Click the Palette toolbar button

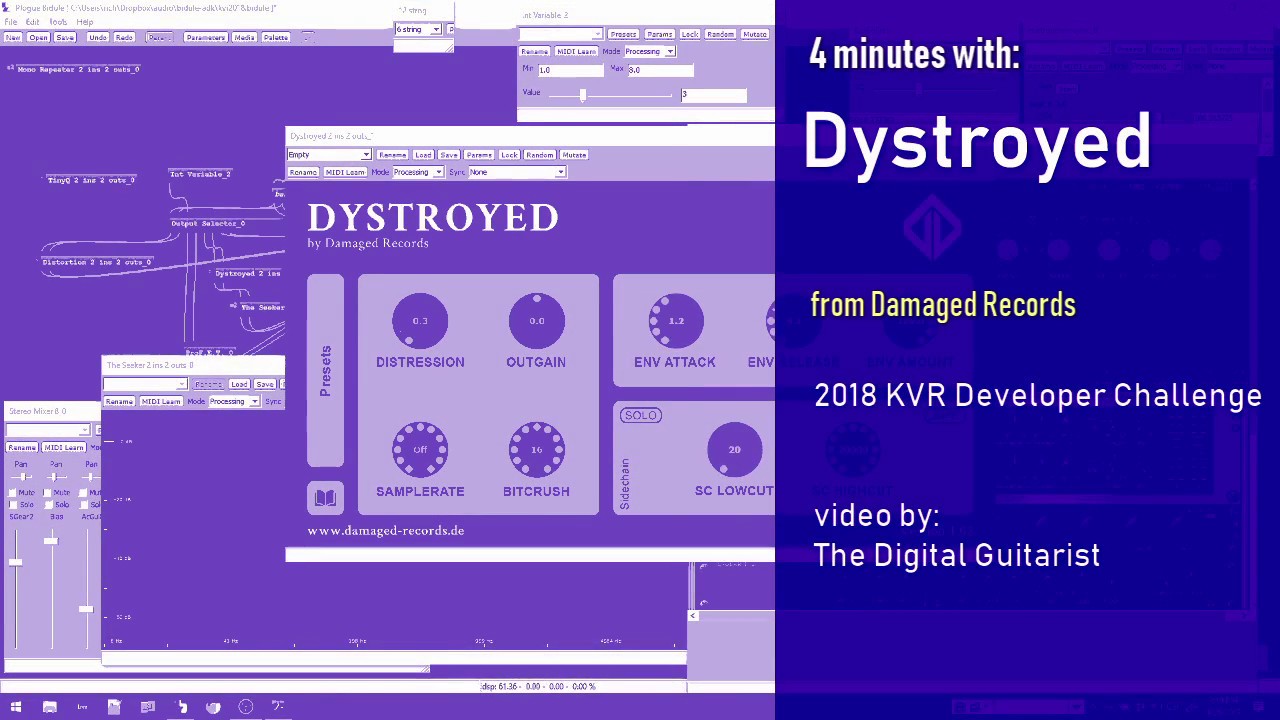coord(276,37)
